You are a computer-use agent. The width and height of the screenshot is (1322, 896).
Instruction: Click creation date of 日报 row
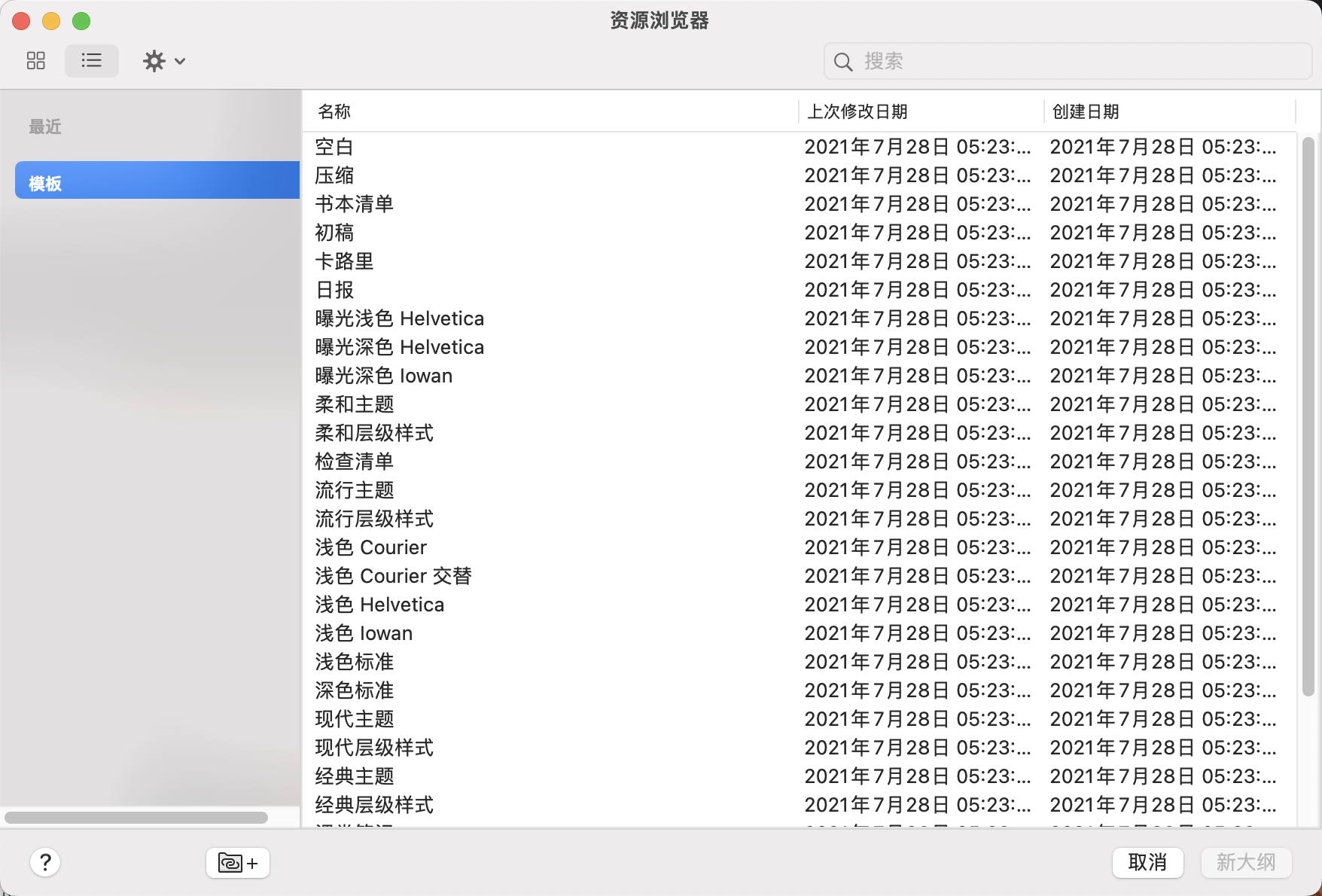(1163, 290)
